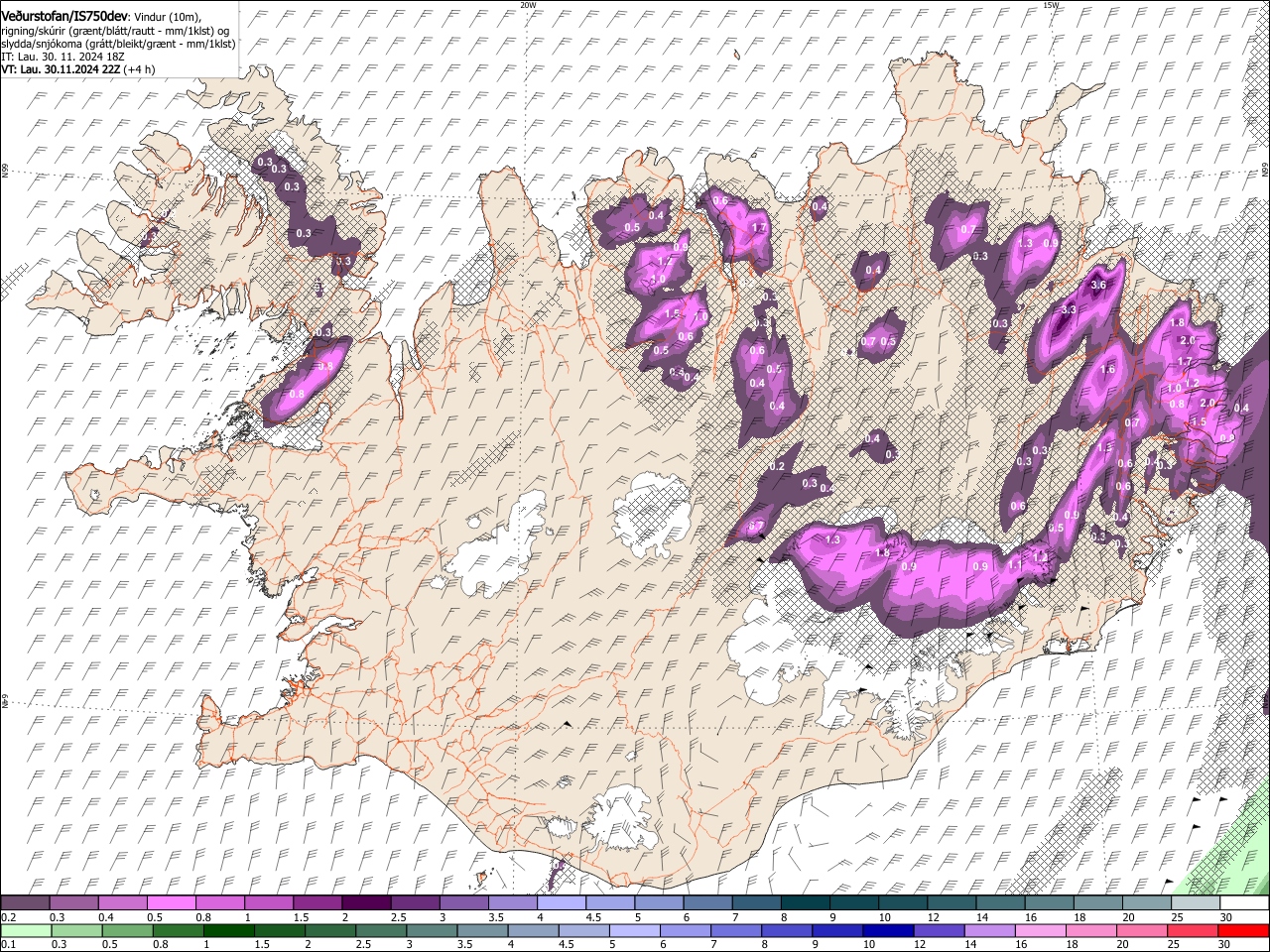
Task: Click the "0.2" label in top legend row
Action: point(7,916)
